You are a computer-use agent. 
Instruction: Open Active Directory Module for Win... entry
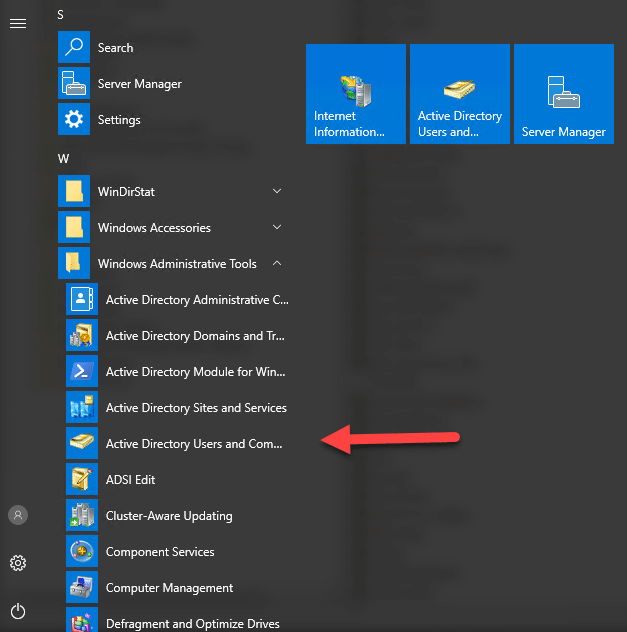195,372
